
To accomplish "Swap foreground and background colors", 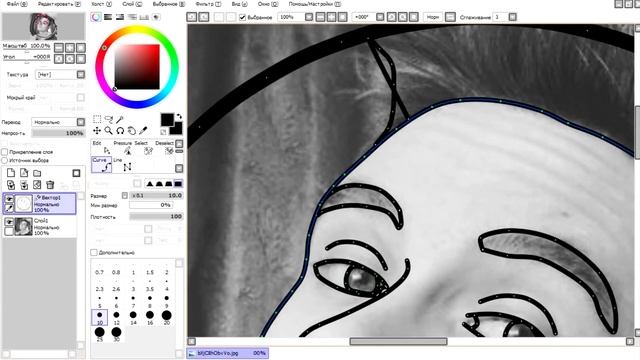I will 179,116.
